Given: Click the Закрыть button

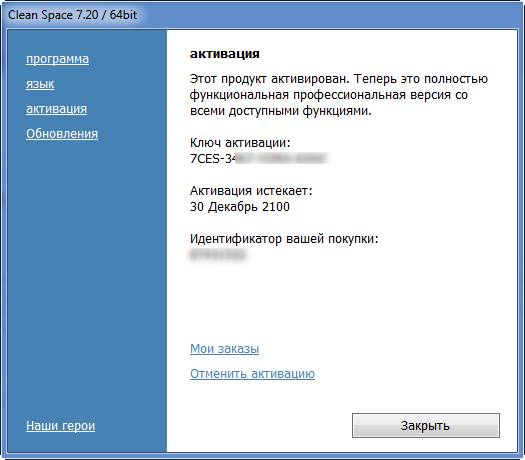Looking at the screenshot, I should tap(426, 426).
